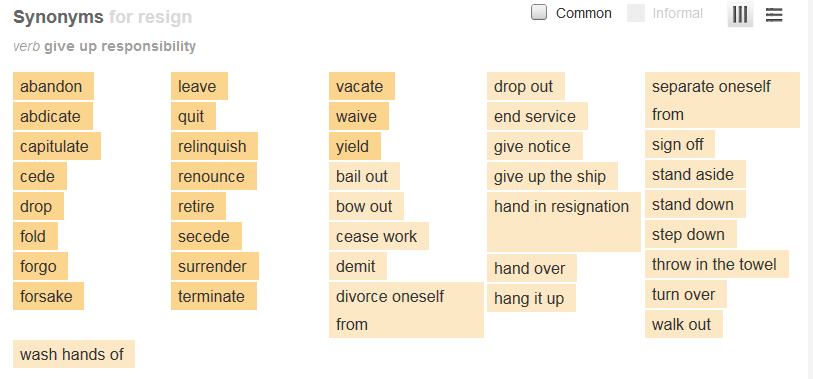
Task: Open 'divorce oneself from' entry
Action: 406,310
